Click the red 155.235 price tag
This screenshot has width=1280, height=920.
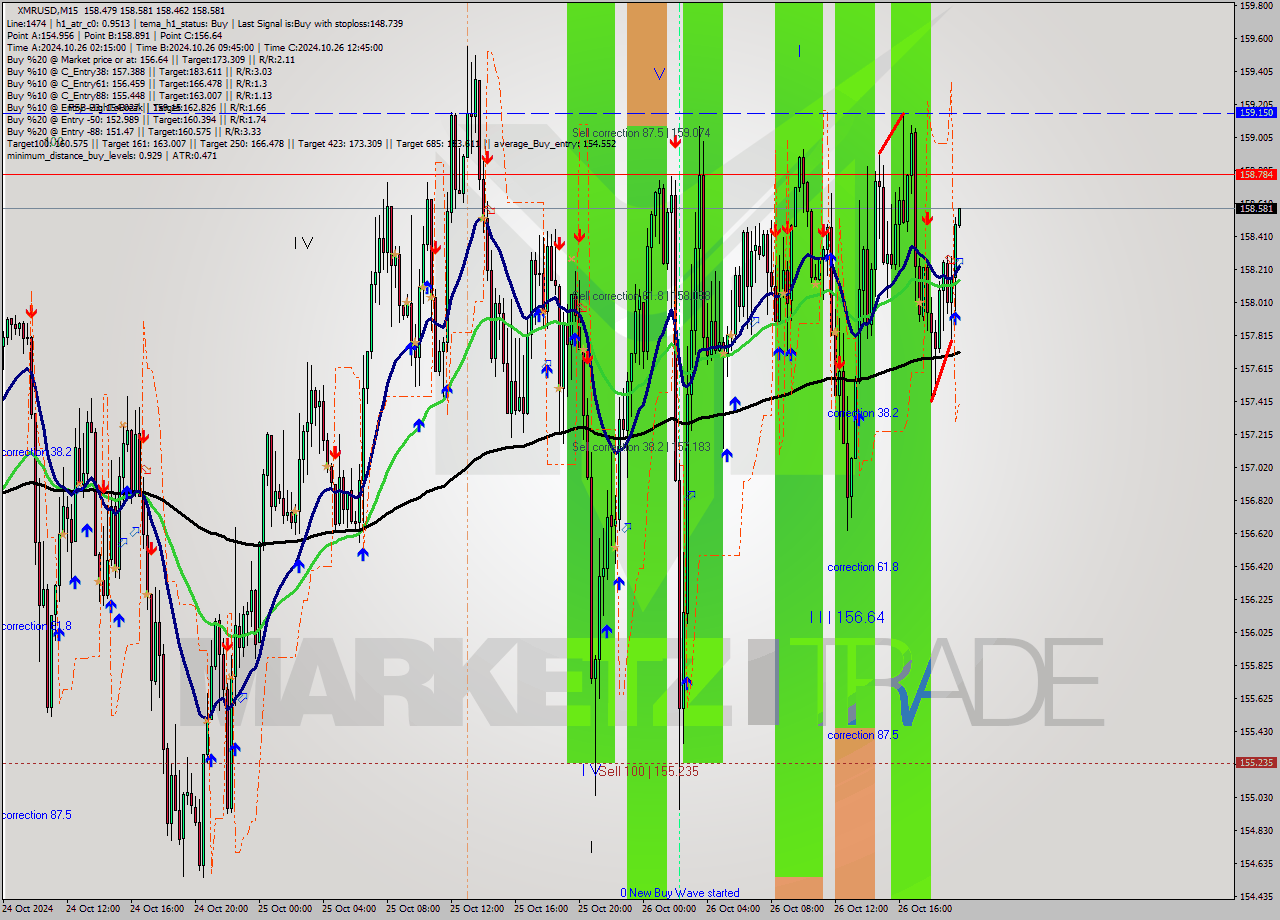click(x=1256, y=762)
